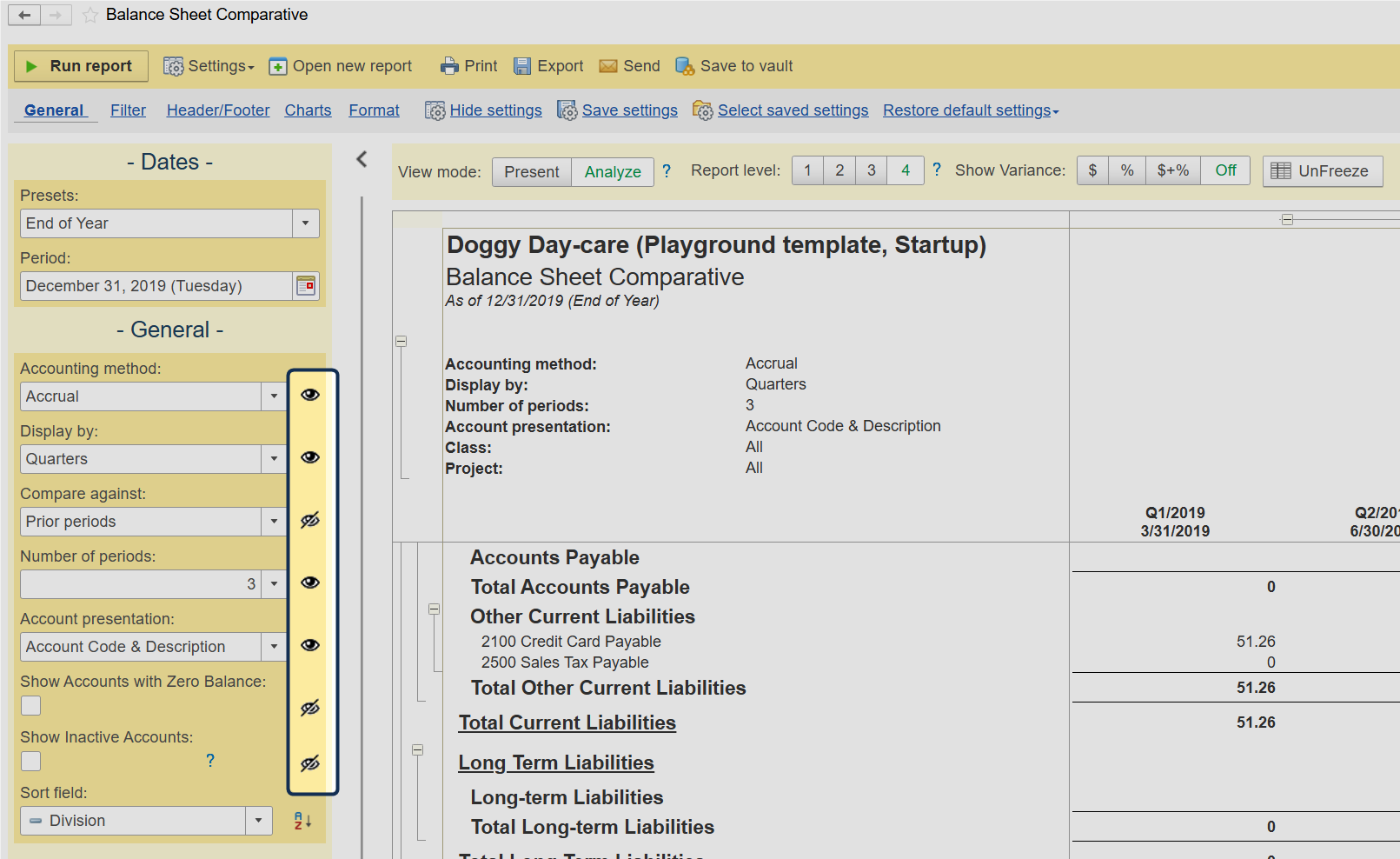Open the Presets dropdown
Screen dimensions: 1400x859
305,223
